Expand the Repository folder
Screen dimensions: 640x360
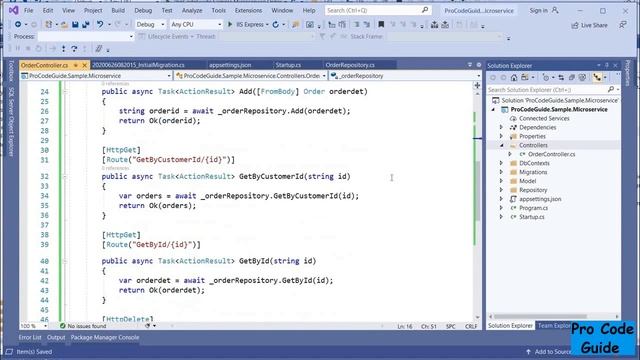[x=501, y=190]
